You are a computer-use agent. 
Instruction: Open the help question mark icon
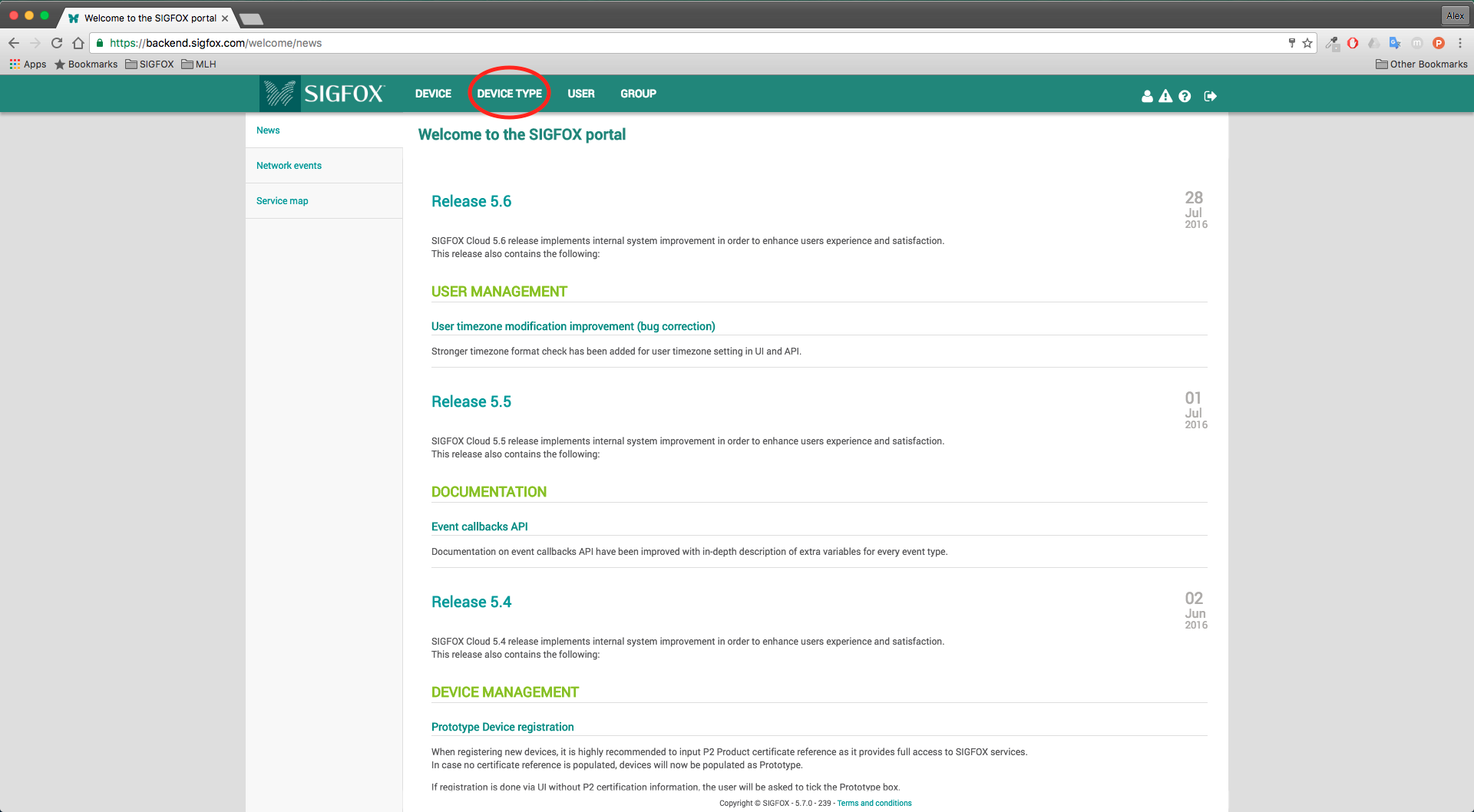1185,96
